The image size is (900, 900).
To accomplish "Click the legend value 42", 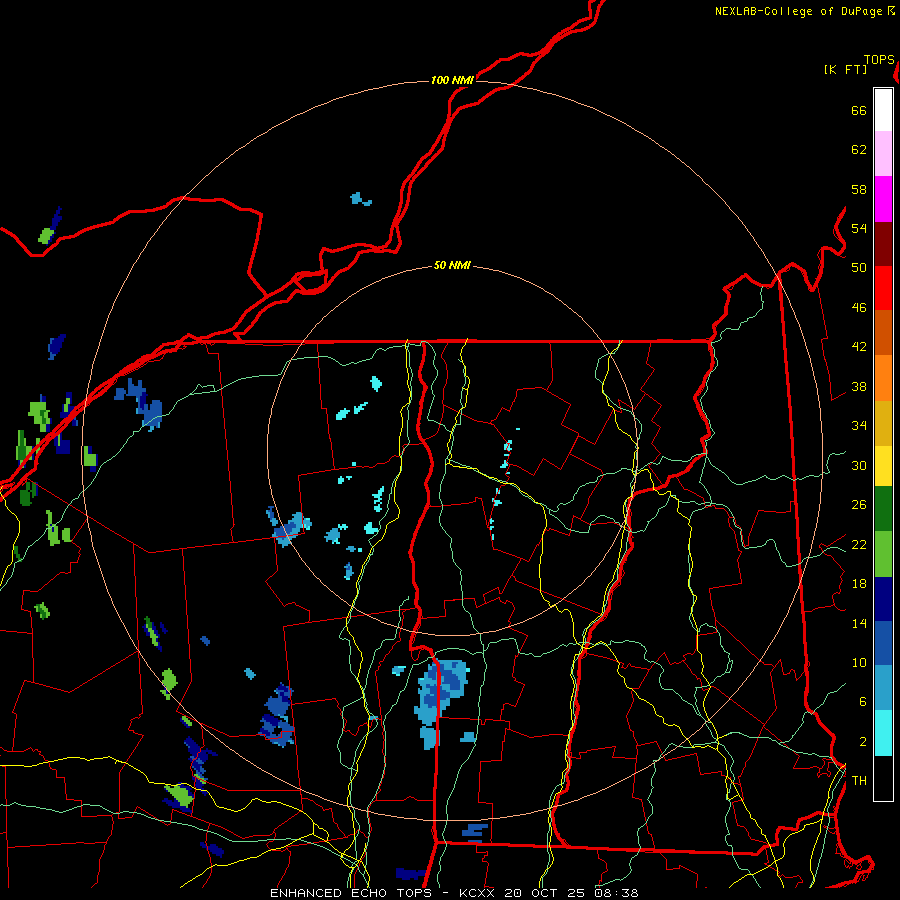I will click(x=859, y=347).
